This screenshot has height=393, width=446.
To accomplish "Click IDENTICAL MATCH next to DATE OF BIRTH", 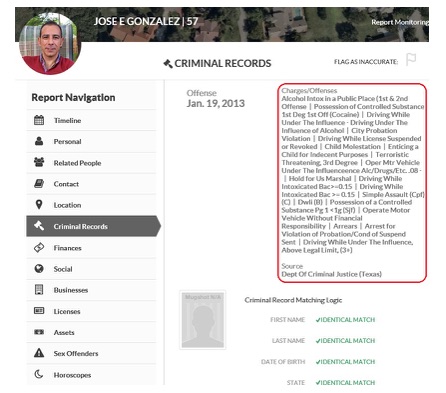I will (345, 362).
